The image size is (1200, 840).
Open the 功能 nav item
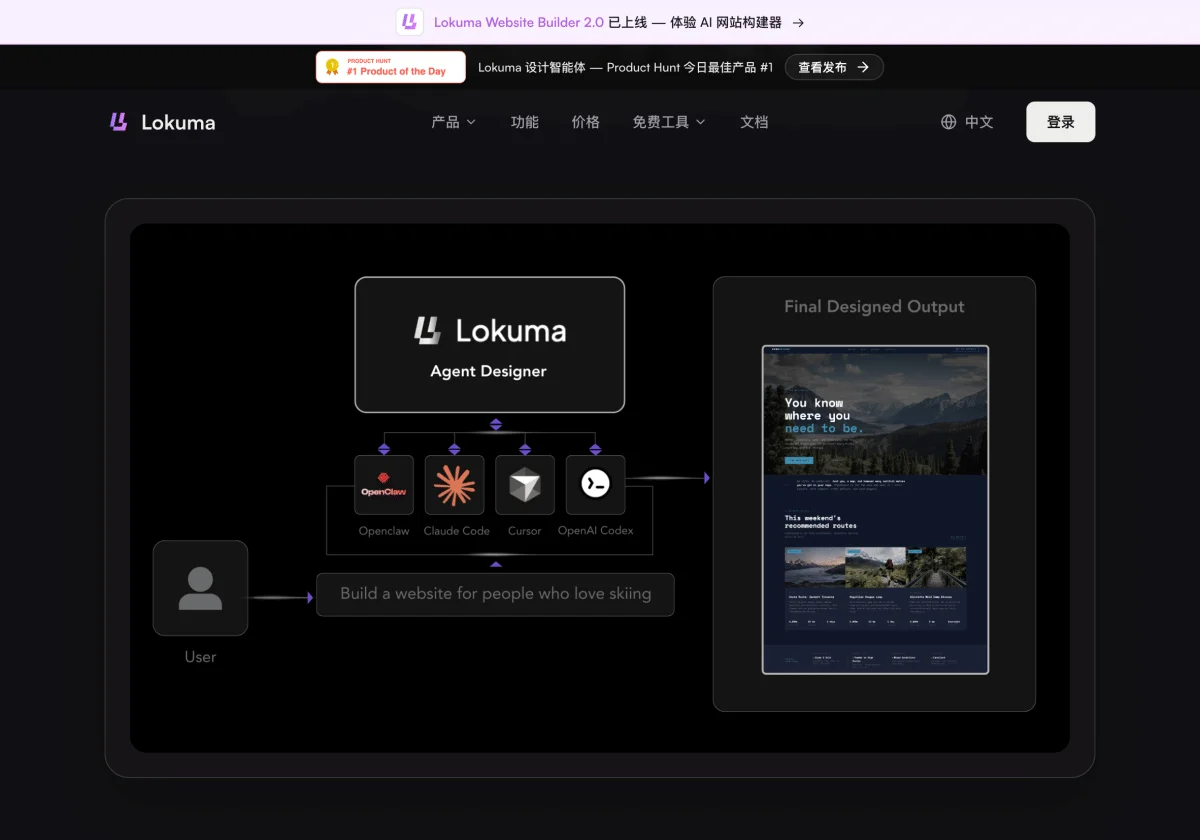[525, 122]
